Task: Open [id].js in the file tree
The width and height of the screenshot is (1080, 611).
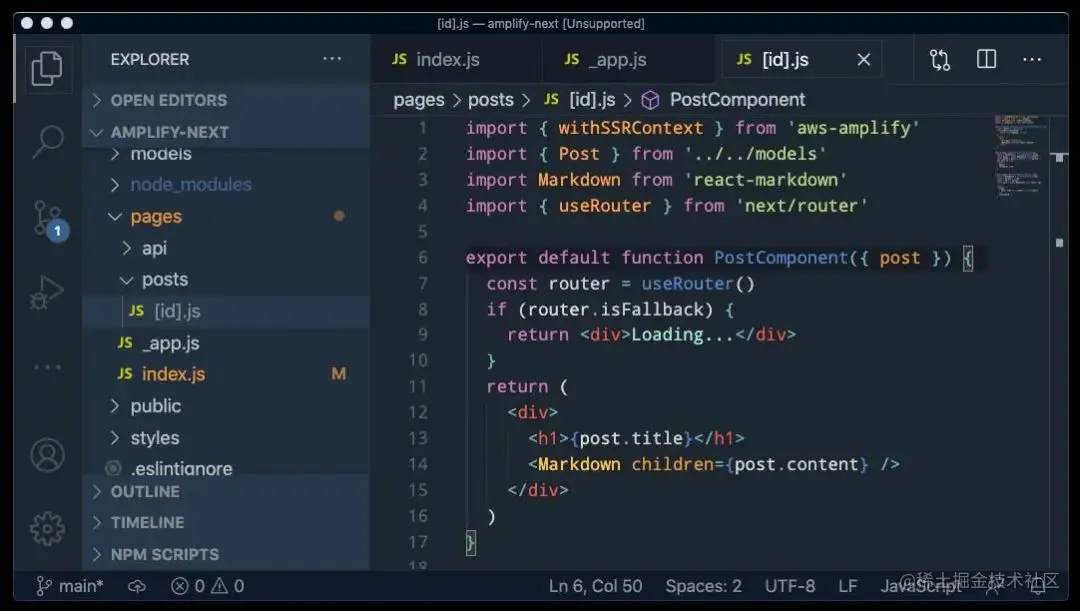Action: [x=226, y=311]
